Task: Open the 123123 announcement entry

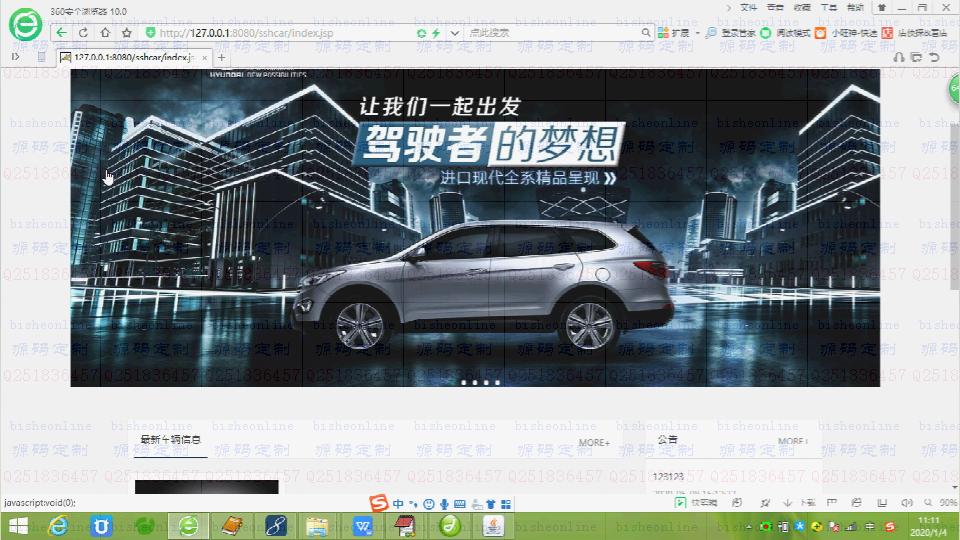Action: (668, 476)
